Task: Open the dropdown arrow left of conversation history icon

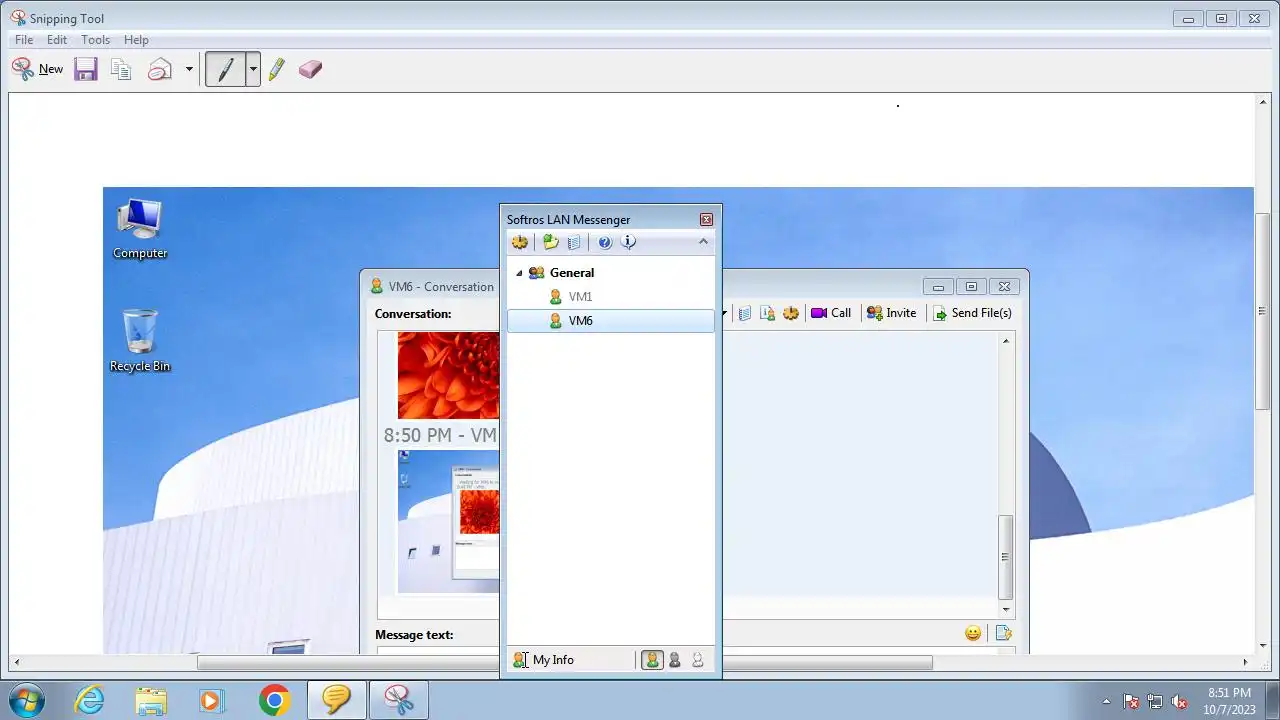Action: (725, 313)
